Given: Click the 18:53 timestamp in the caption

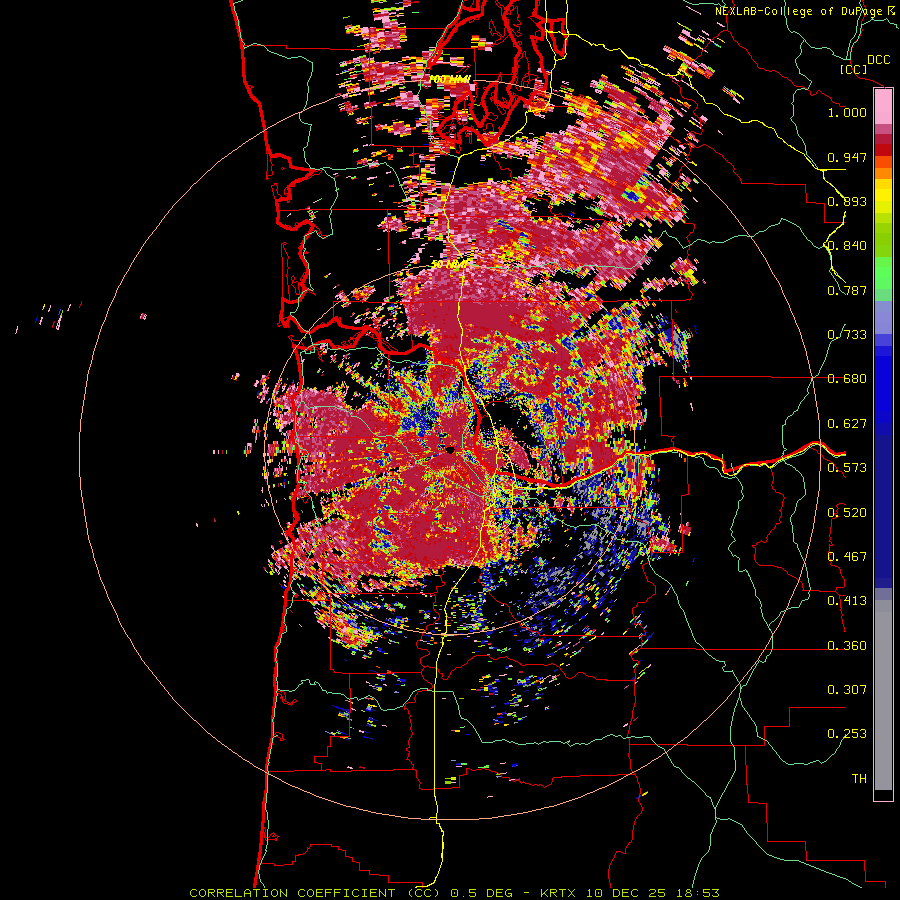Looking at the screenshot, I should click(698, 893).
